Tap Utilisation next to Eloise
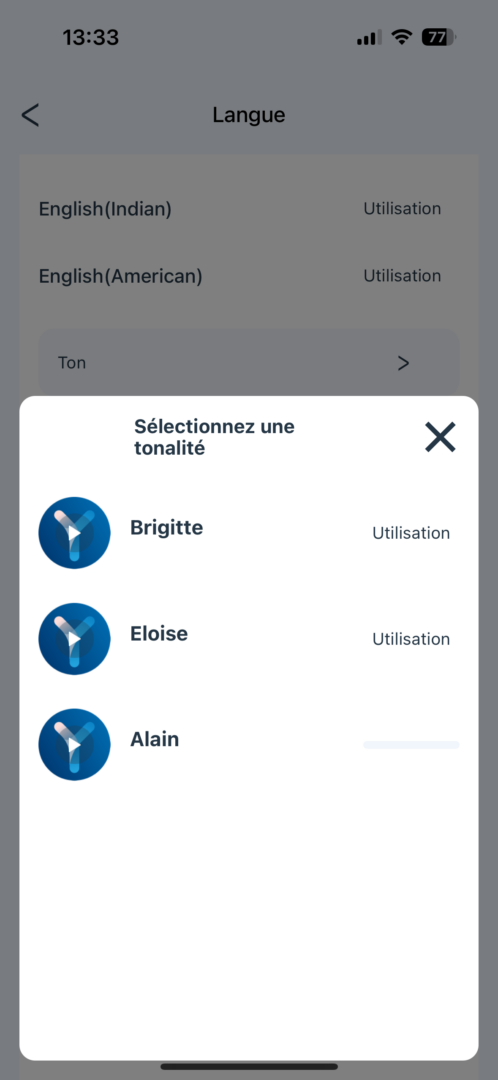498x1080 pixels. [x=411, y=639]
